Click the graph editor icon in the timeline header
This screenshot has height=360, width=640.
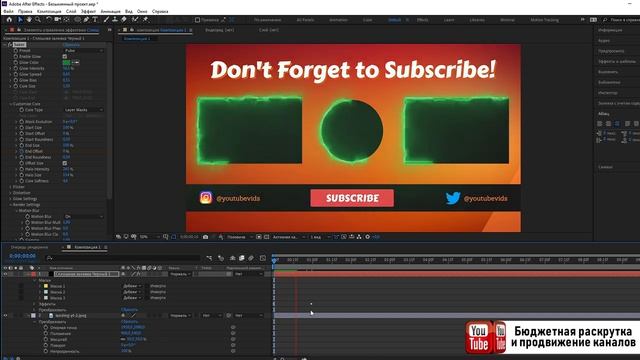click(263, 258)
